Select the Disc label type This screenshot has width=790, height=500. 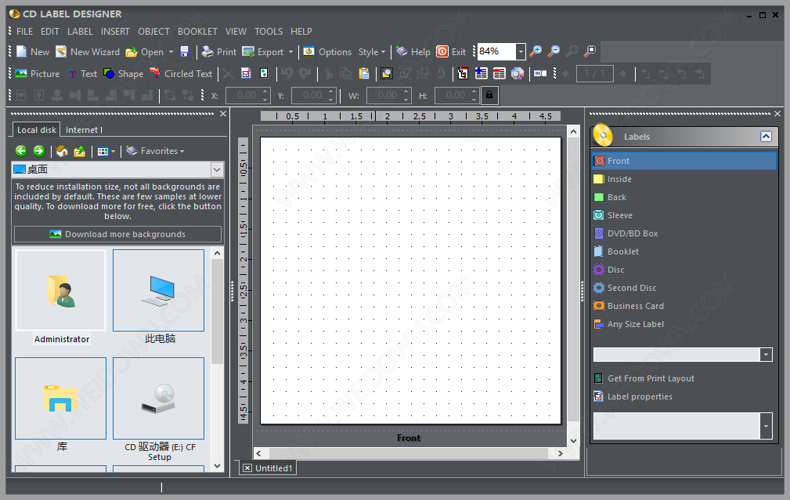coord(615,270)
